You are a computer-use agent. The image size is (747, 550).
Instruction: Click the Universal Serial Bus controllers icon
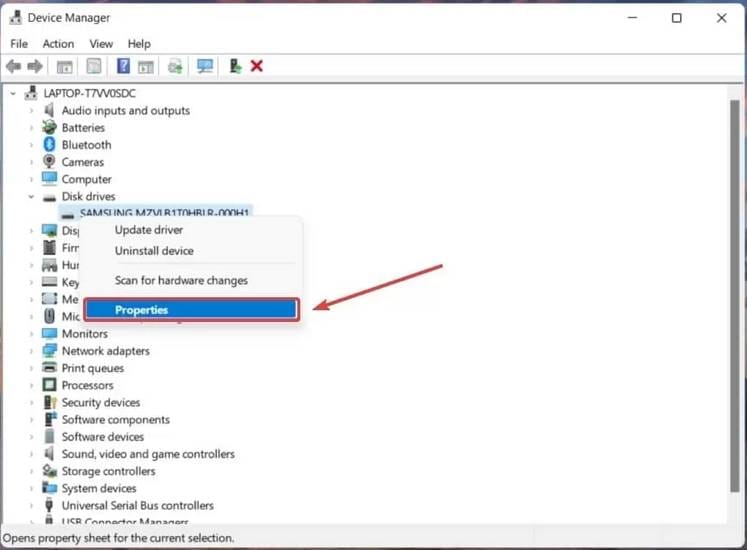pyautogui.click(x=49, y=505)
